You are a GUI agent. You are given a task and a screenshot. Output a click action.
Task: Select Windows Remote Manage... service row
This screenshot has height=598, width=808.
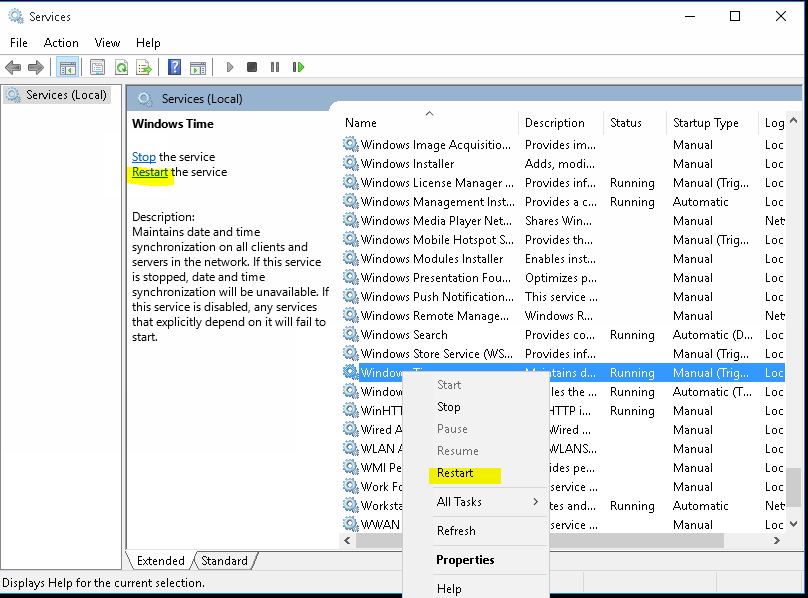pyautogui.click(x=563, y=315)
